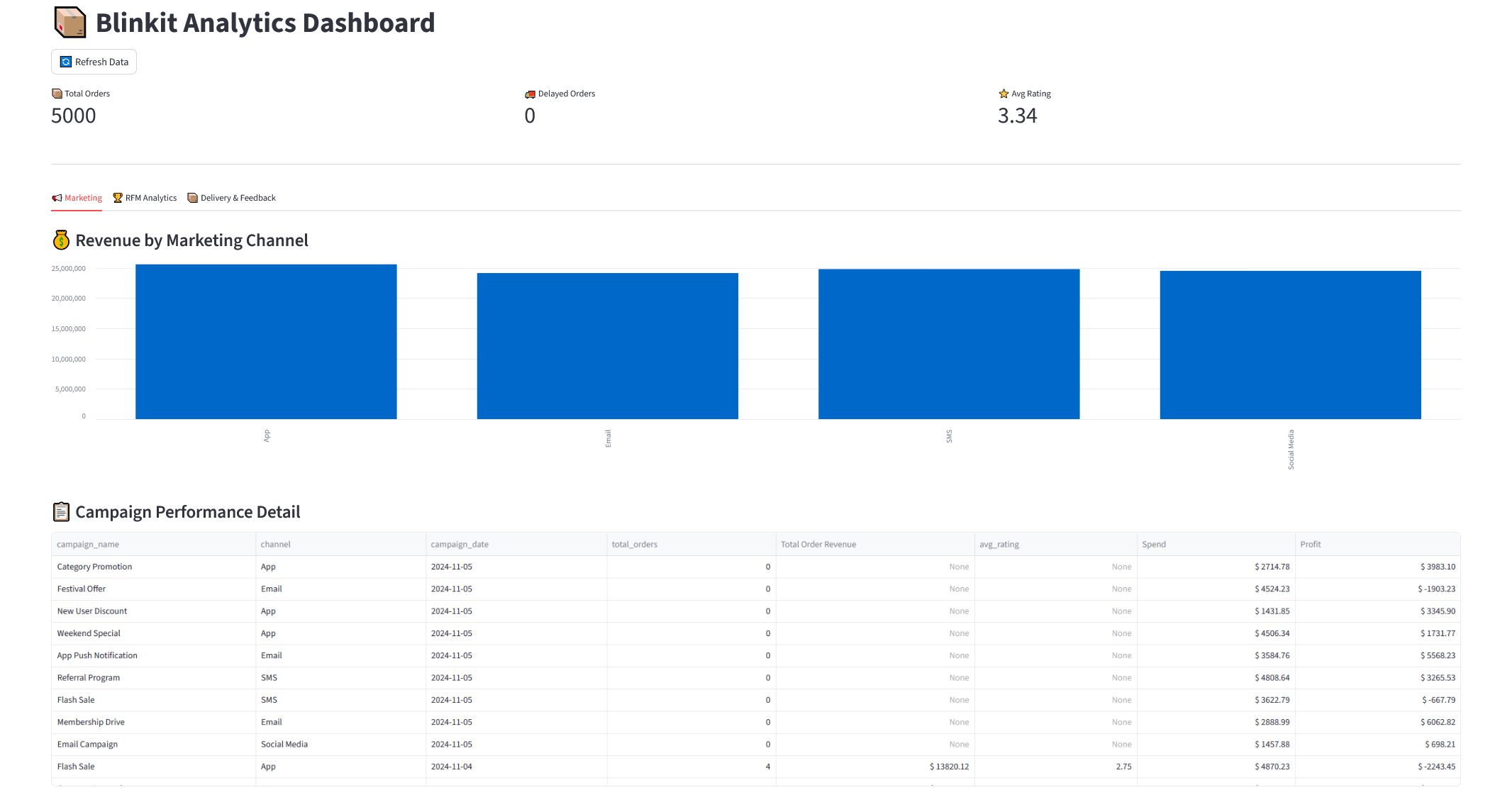
Task: Click the Festival Offer campaign cell
Action: coord(82,589)
